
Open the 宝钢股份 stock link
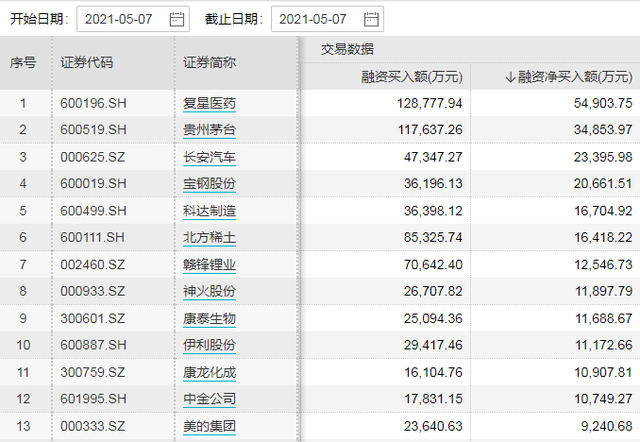209,184
